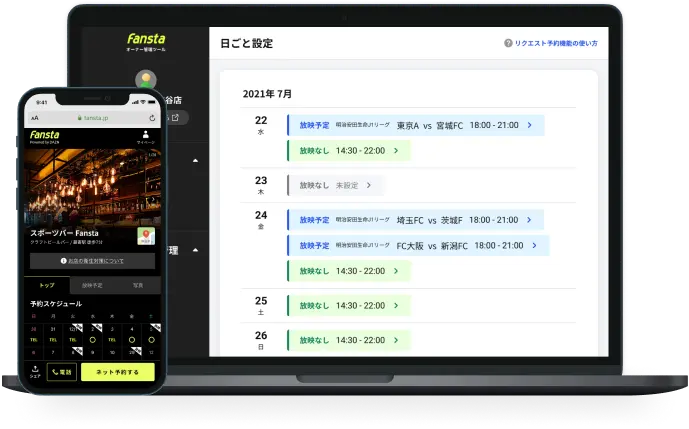This screenshot has width=689, height=429.
Task: Tap the Wi-Fi icon in phone status bar
Action: pos(142,102)
